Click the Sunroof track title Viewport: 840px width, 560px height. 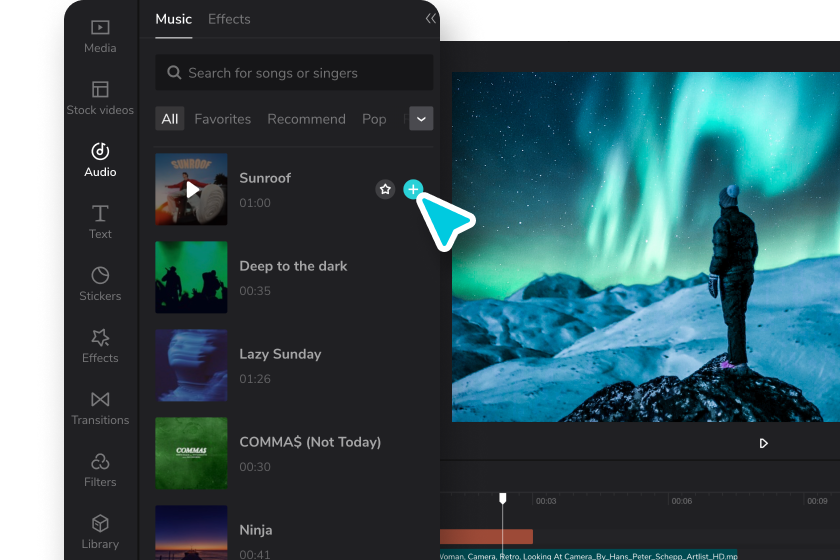coord(265,178)
